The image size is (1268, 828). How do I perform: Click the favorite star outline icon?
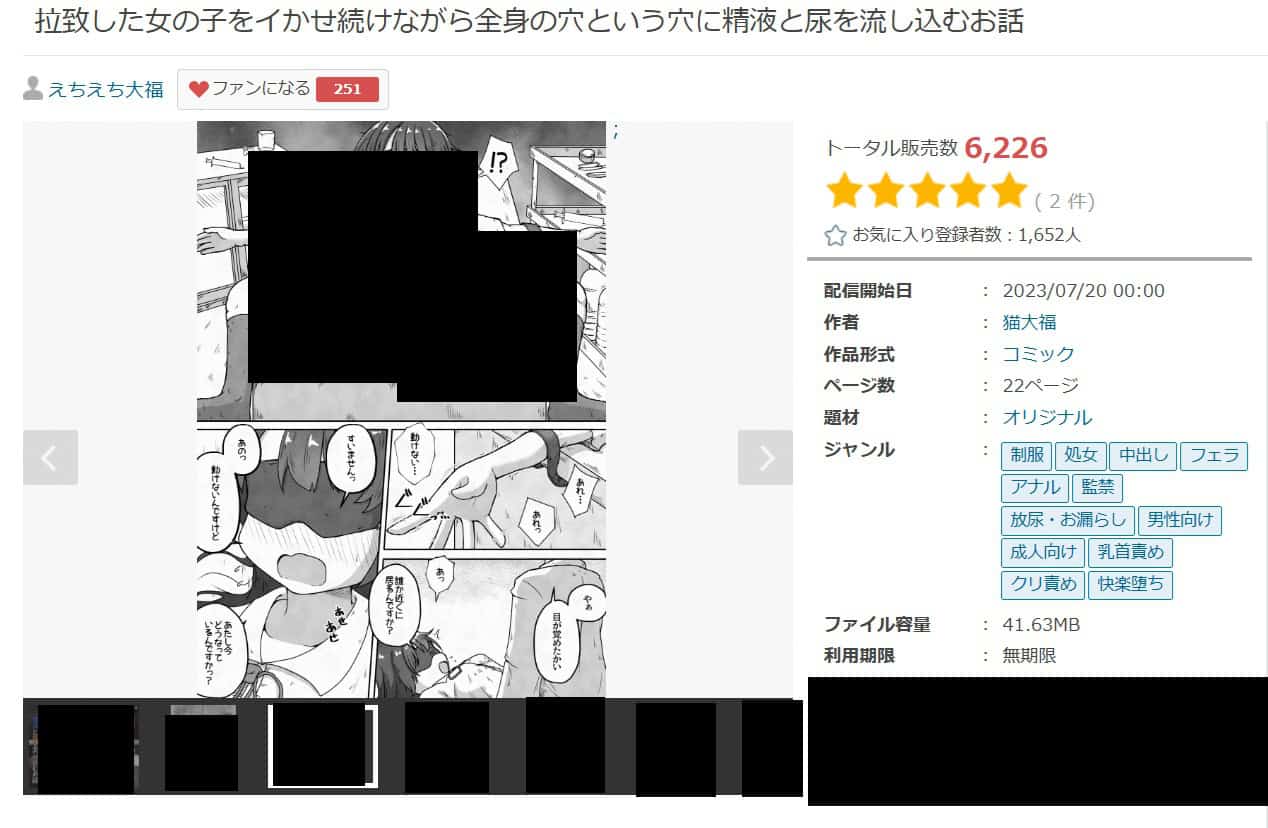(x=835, y=236)
